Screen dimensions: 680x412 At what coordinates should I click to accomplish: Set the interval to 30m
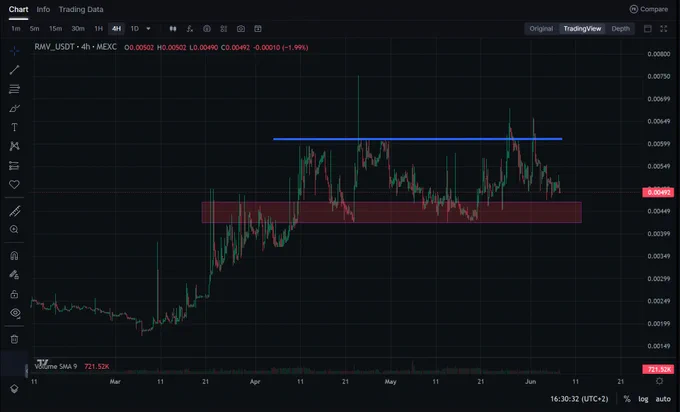point(78,29)
